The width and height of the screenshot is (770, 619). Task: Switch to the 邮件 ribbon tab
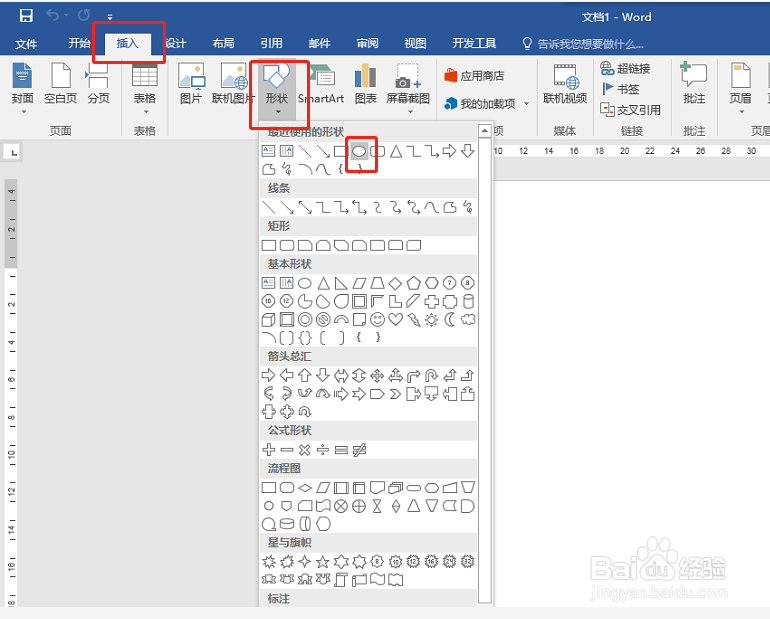(319, 44)
